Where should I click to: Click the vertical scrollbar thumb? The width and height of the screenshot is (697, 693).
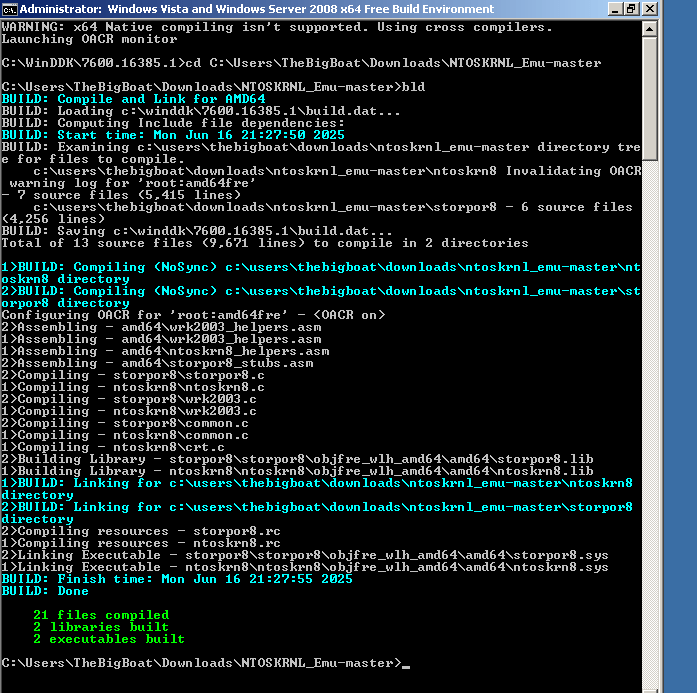tap(650, 100)
